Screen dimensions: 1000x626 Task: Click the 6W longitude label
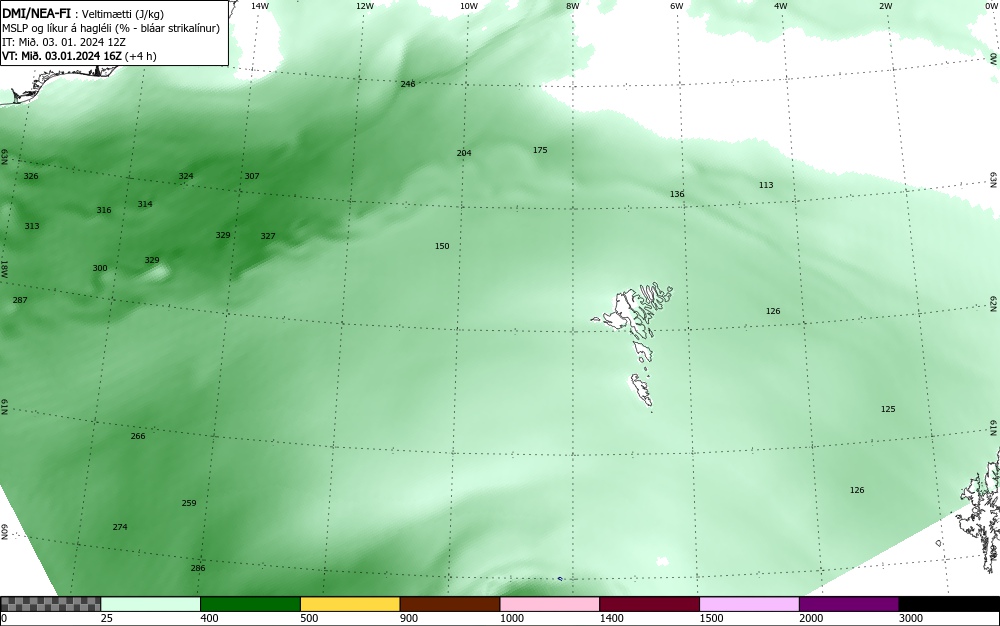tap(677, 6)
